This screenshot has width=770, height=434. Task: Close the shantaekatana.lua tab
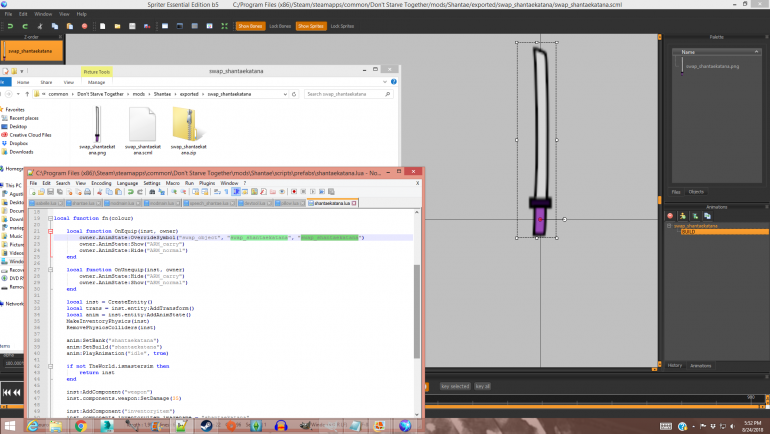(354, 203)
